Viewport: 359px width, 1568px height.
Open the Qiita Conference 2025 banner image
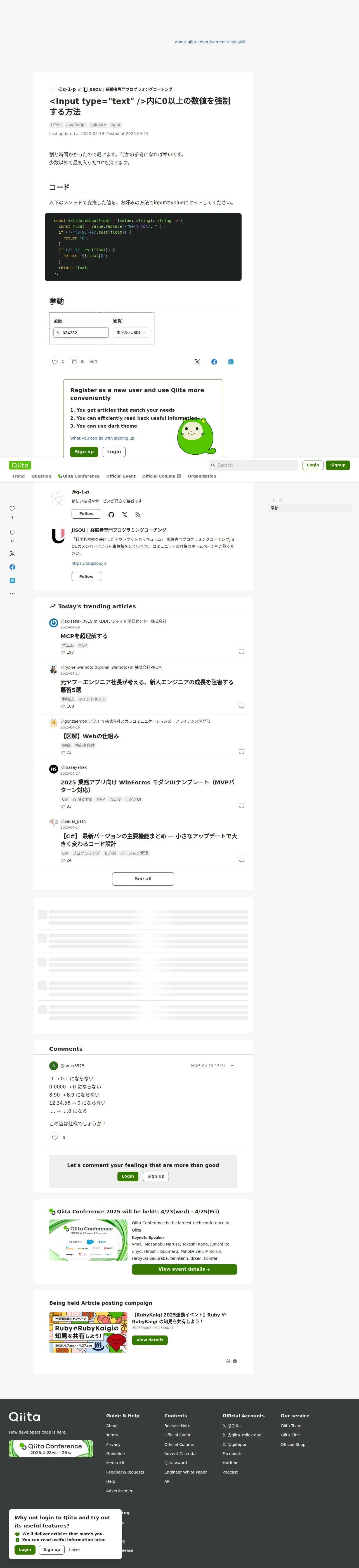[88, 1240]
